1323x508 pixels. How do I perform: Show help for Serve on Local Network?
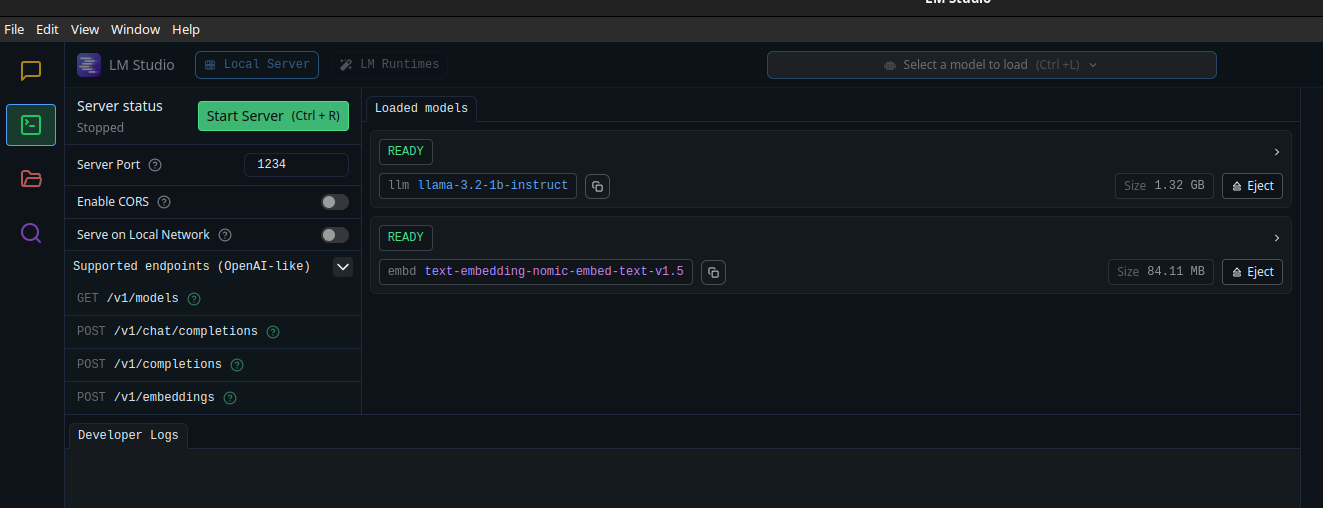[225, 235]
